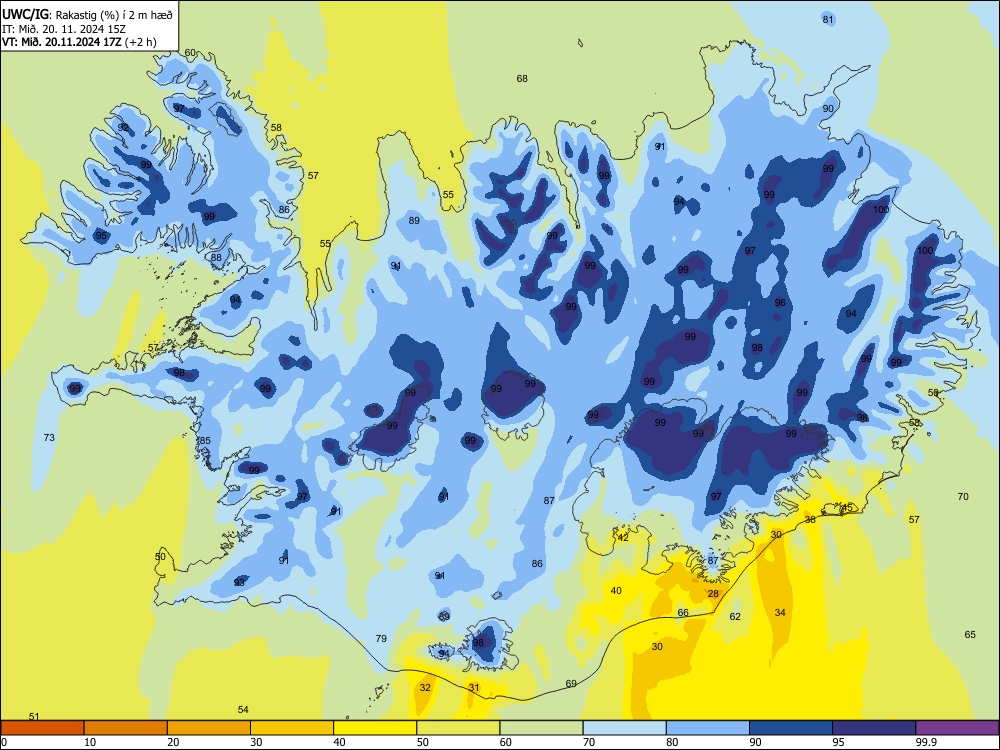Click the humidity value 88 in the Westfjords
Viewport: 1000px width, 750px height.
216,258
